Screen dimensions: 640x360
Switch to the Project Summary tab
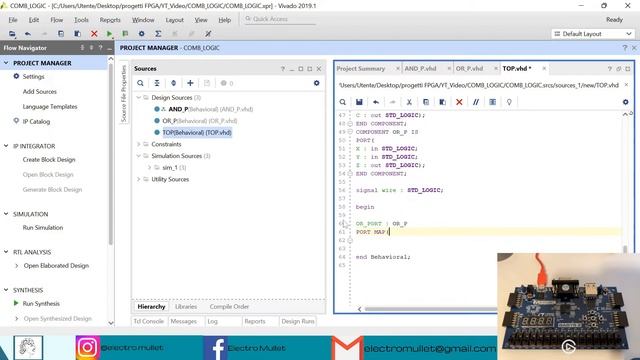tap(361, 69)
